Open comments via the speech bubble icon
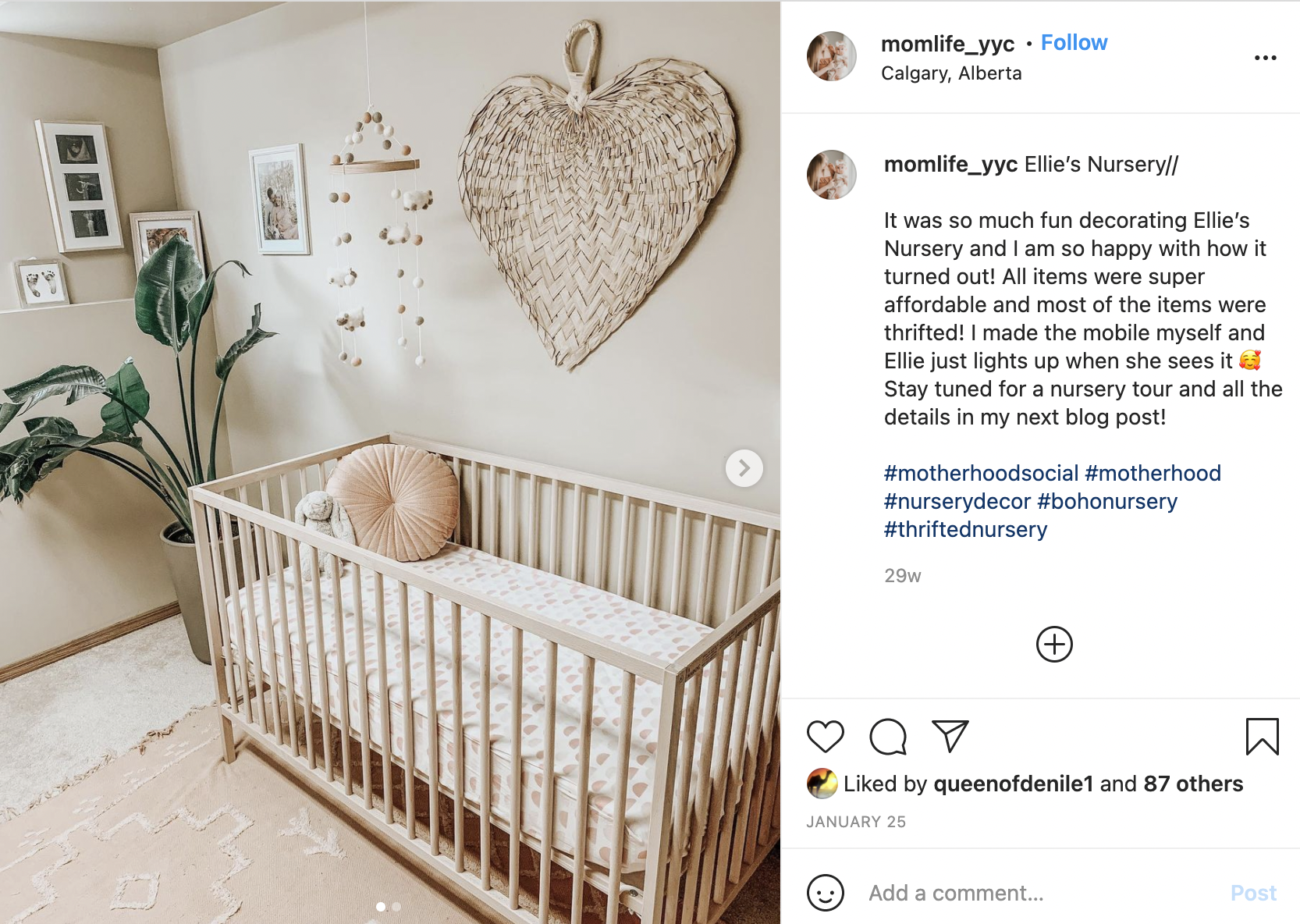This screenshot has height=924, width=1300. (888, 737)
